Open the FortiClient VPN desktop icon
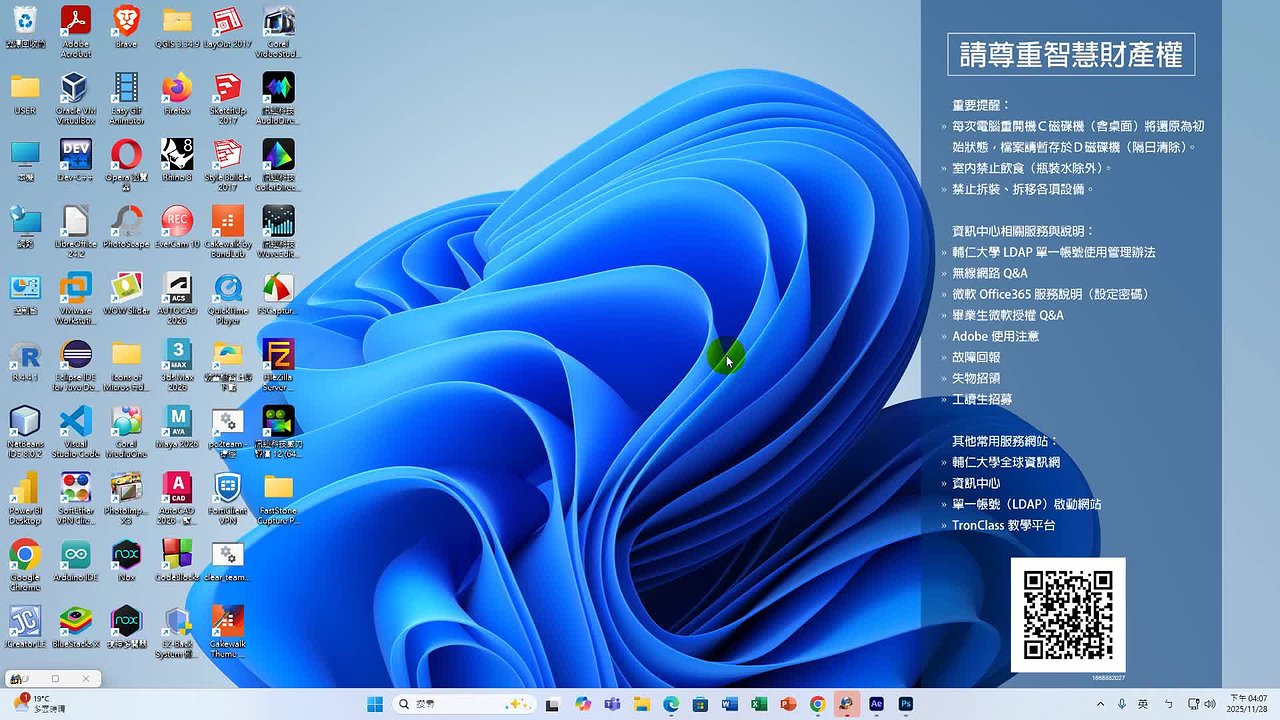Image resolution: width=1280 pixels, height=720 pixels. [x=227, y=488]
